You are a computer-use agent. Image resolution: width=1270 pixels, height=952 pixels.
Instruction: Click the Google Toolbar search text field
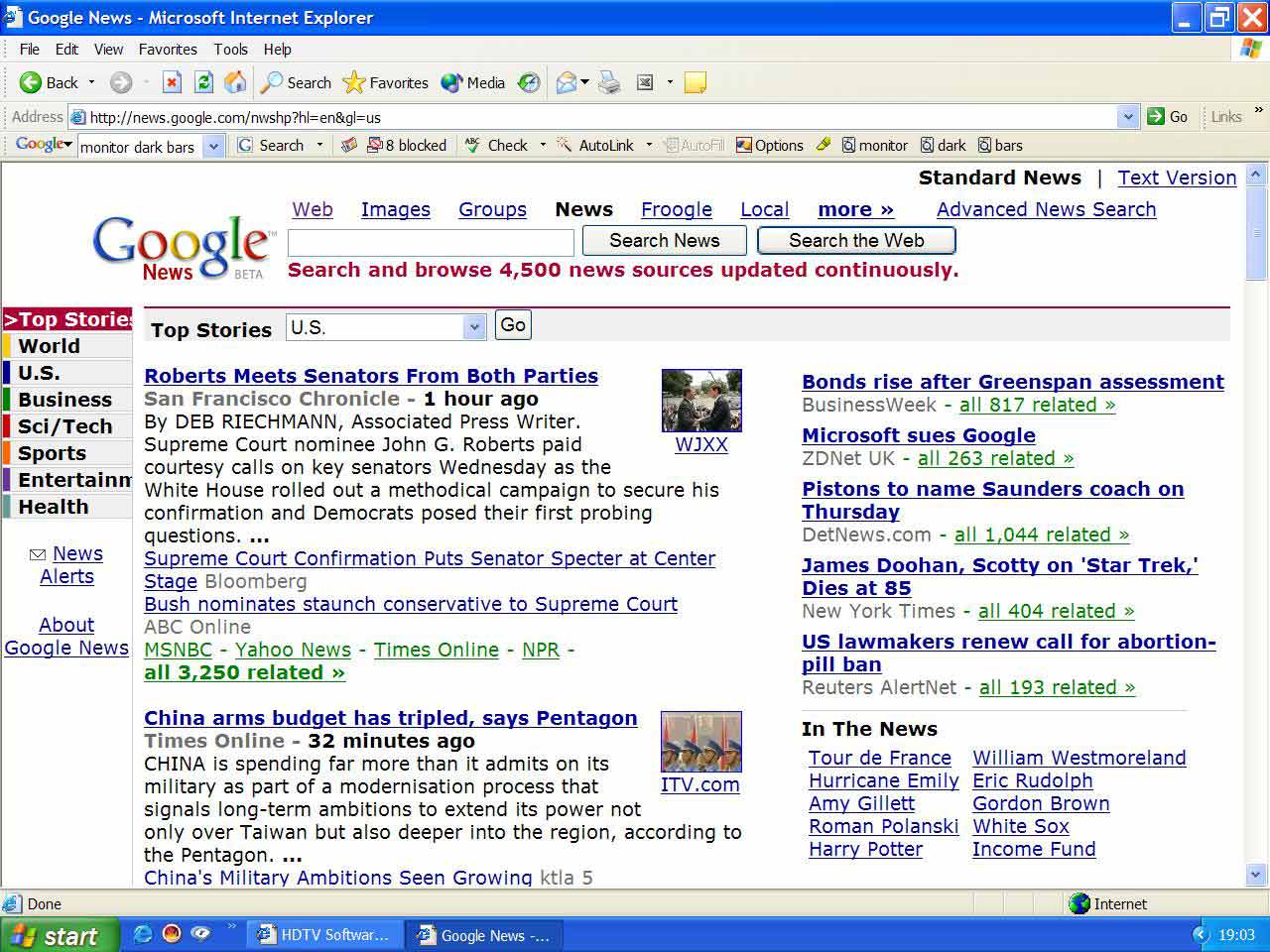[140, 147]
